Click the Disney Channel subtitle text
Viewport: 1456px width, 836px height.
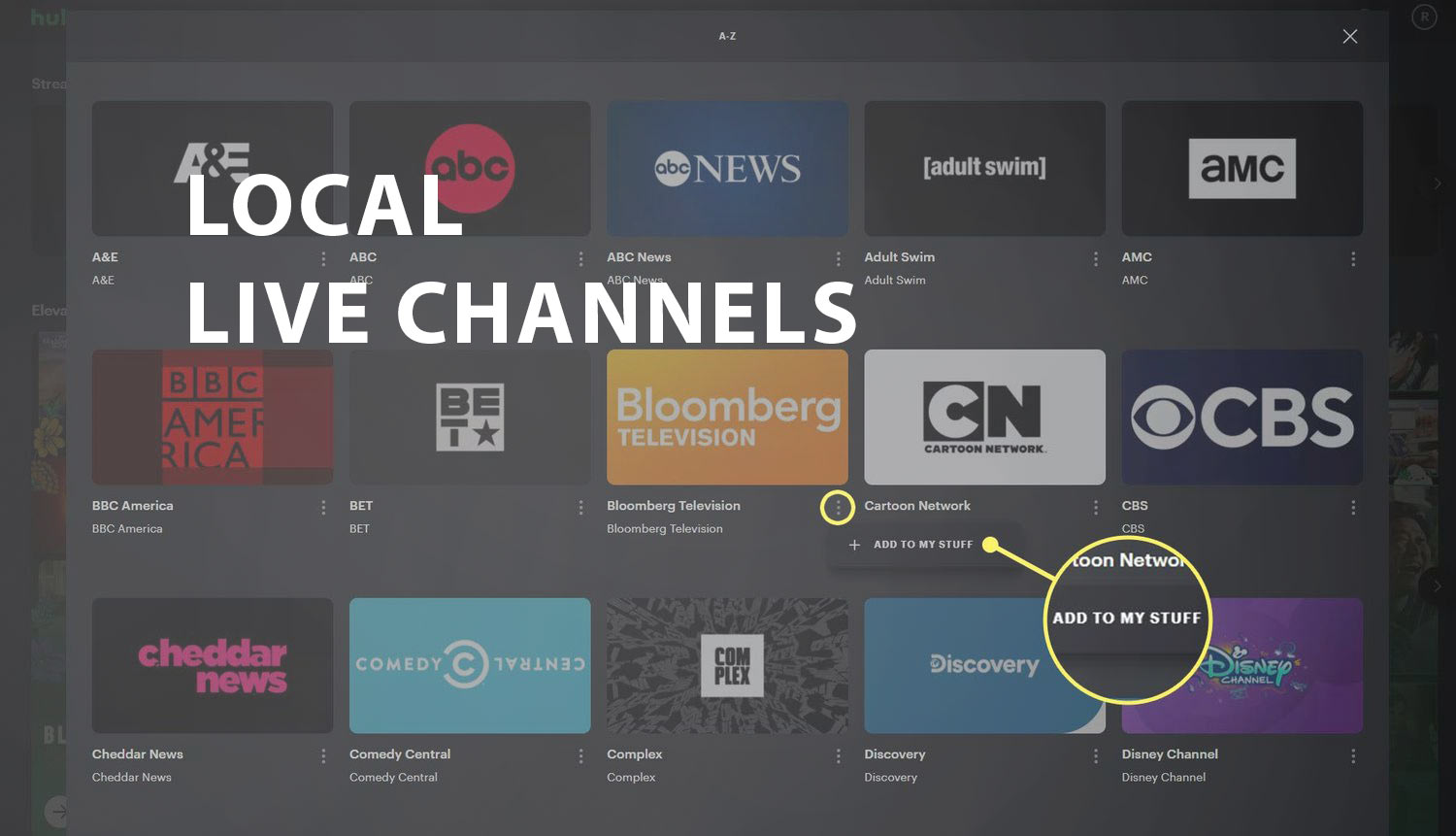click(1164, 778)
